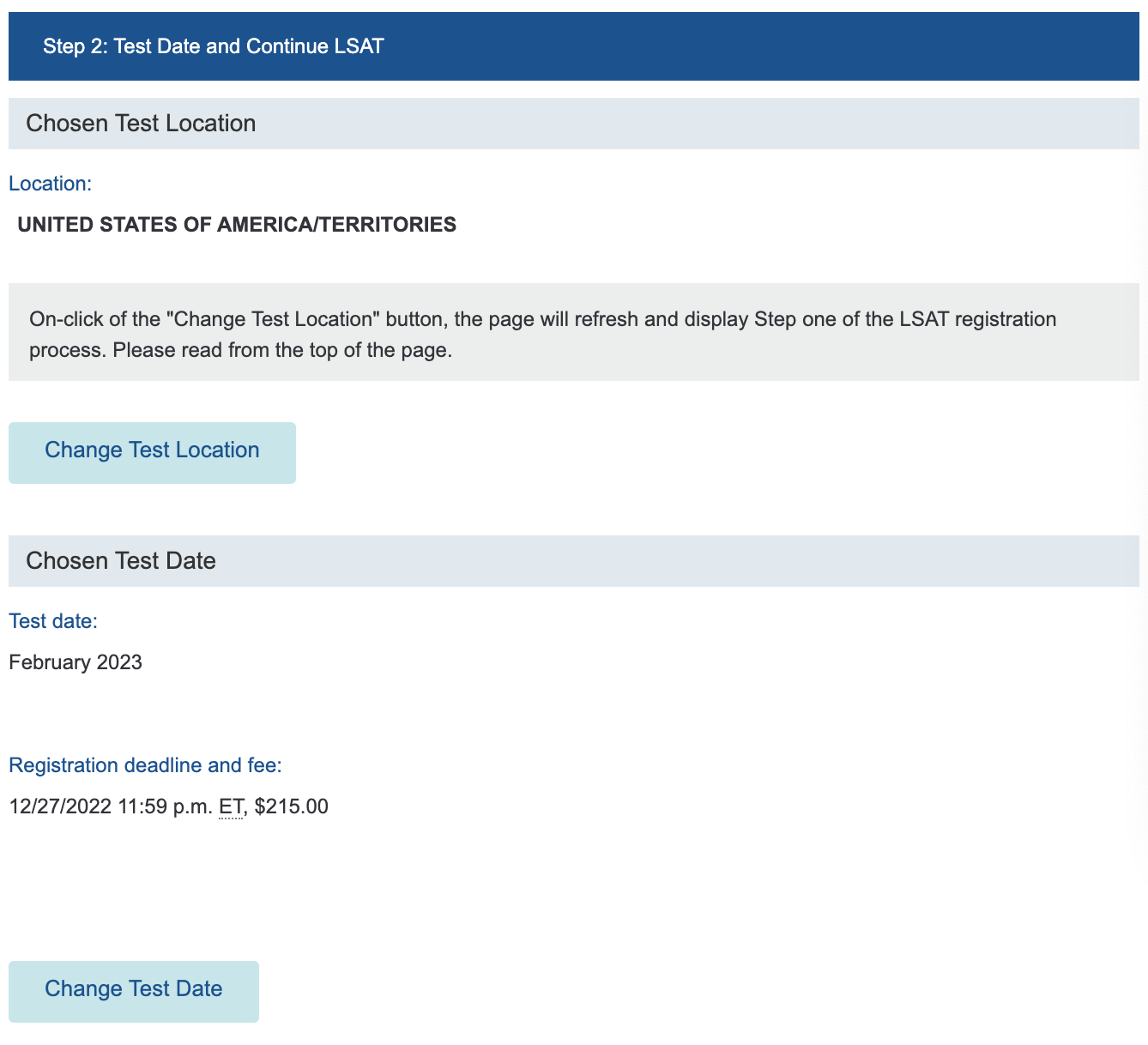Viewport: 1148px width, 1045px height.
Task: Click the "Location:" field label
Action: click(x=50, y=184)
